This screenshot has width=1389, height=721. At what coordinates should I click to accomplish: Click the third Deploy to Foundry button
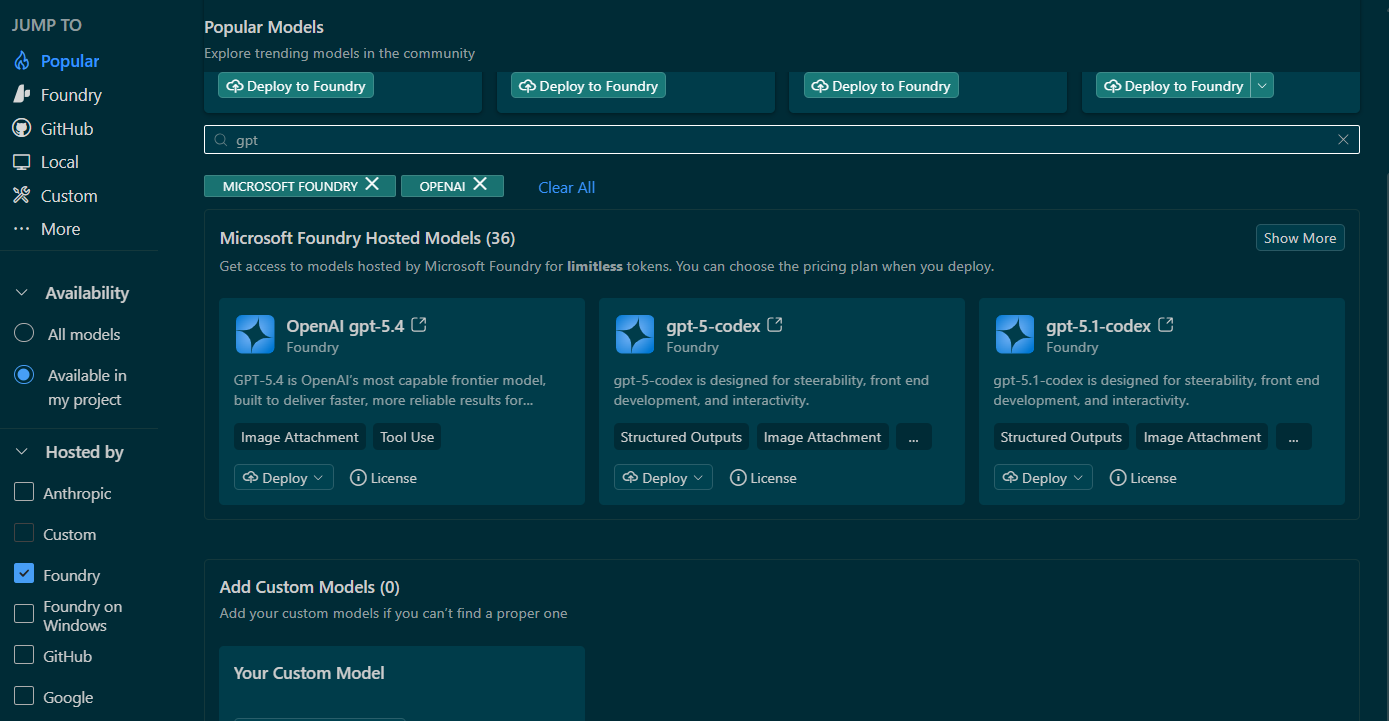881,86
